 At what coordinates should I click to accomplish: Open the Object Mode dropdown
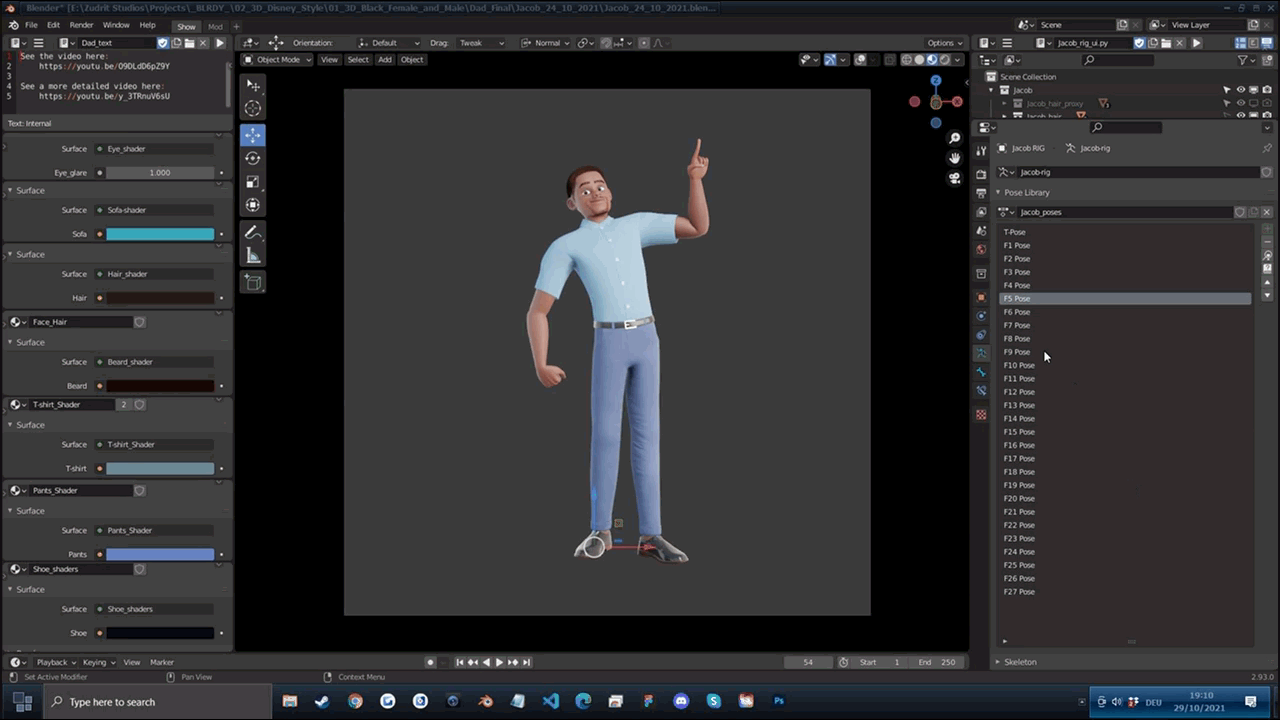click(277, 60)
